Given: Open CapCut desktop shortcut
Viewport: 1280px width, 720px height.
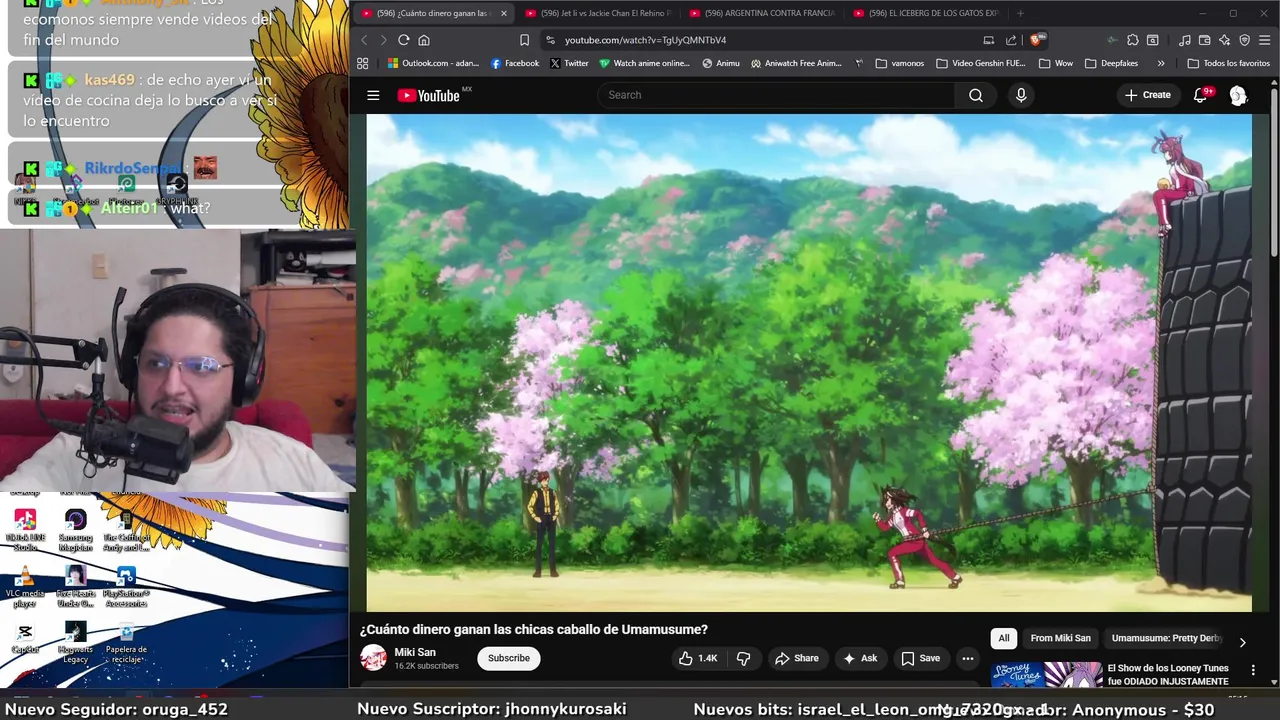Looking at the screenshot, I should 25,638.
